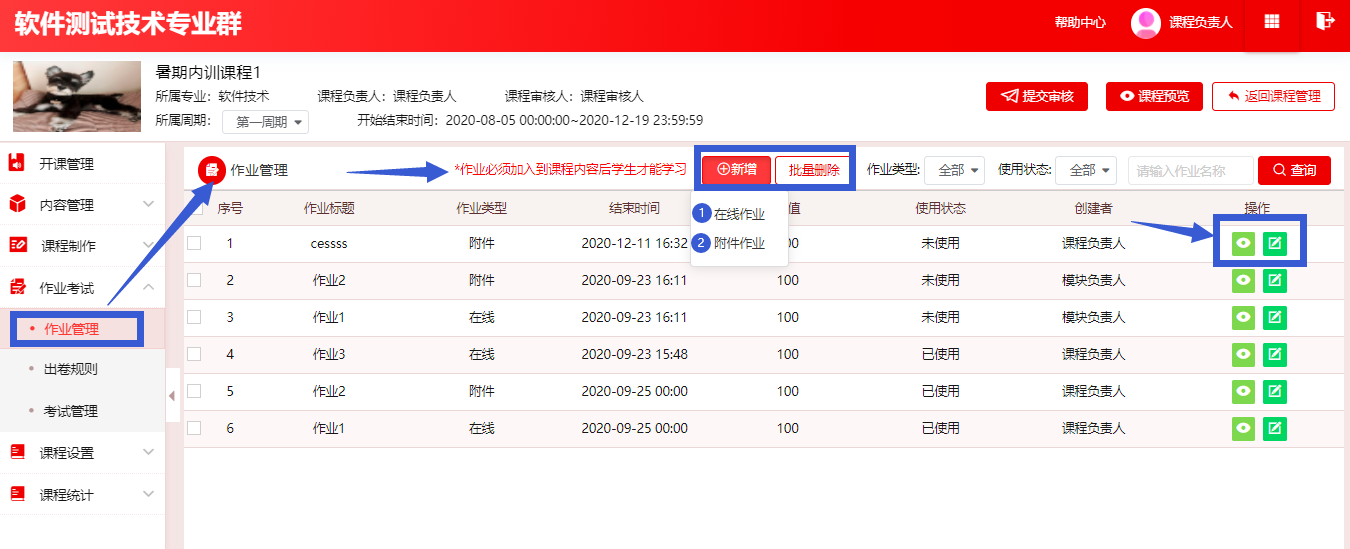1350x549 pixels.
Task: Click the 请输入作业名称 search field
Action: tap(1190, 171)
